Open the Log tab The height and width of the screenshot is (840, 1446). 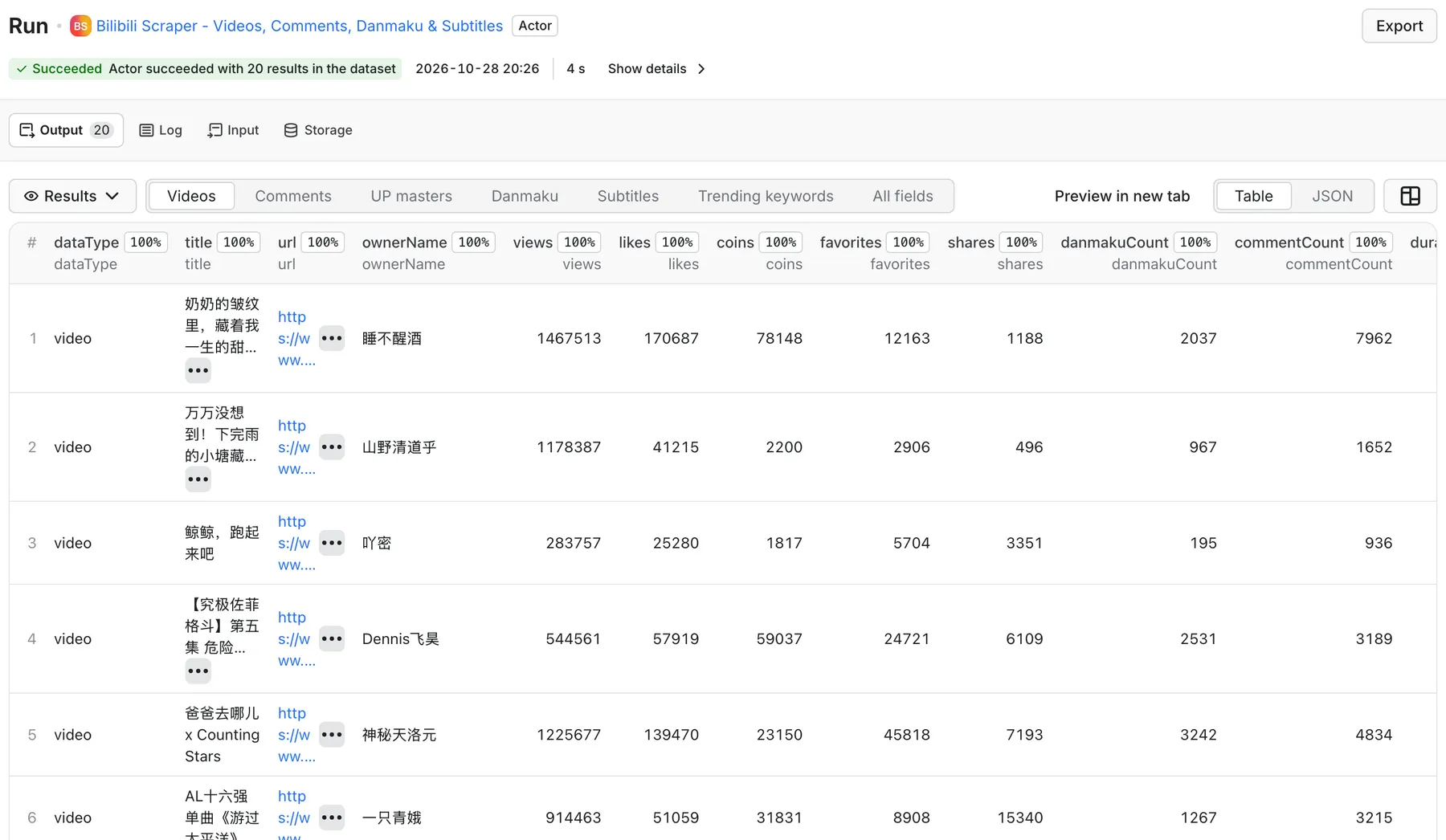click(161, 130)
